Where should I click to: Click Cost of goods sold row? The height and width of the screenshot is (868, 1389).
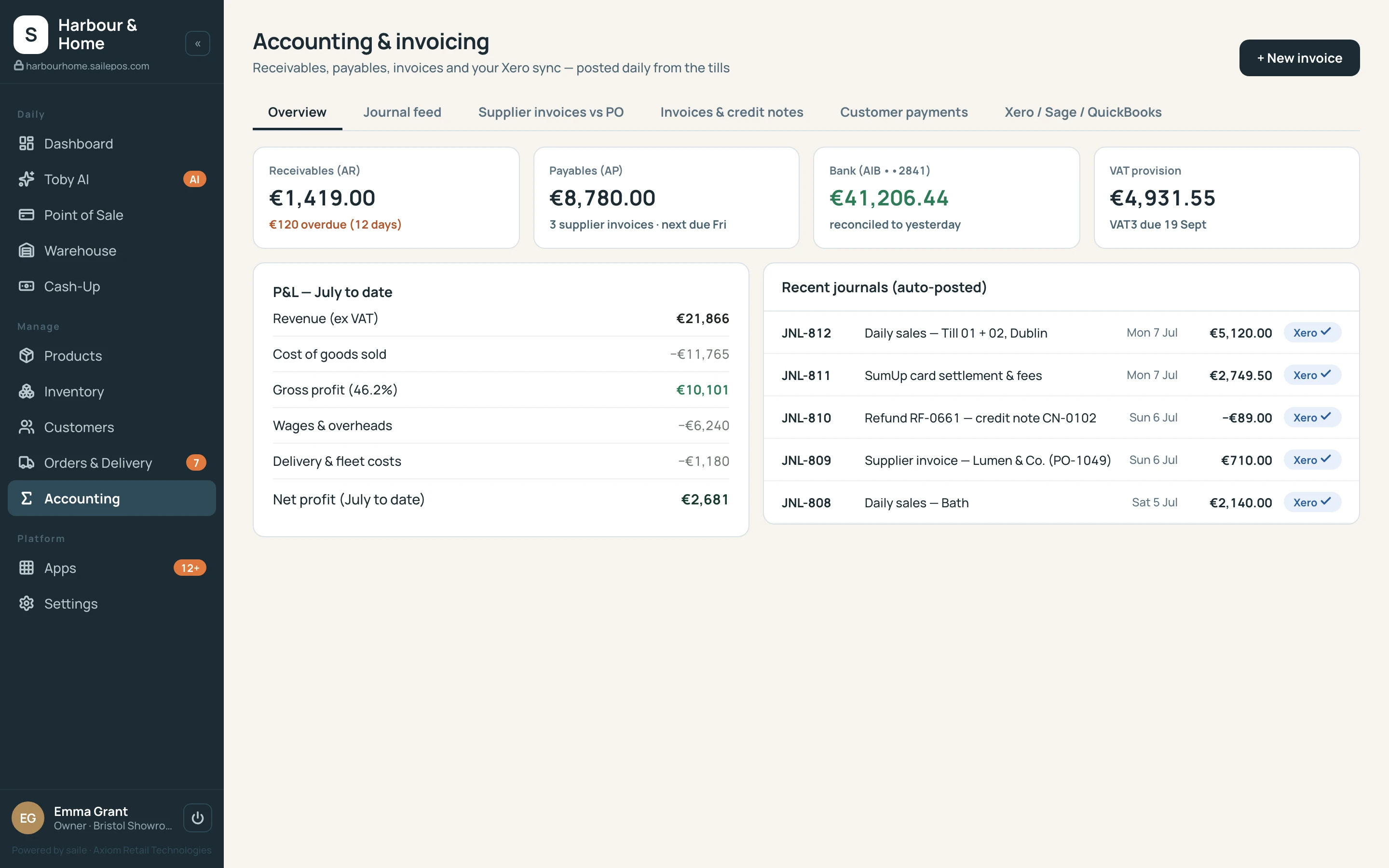coord(501,354)
